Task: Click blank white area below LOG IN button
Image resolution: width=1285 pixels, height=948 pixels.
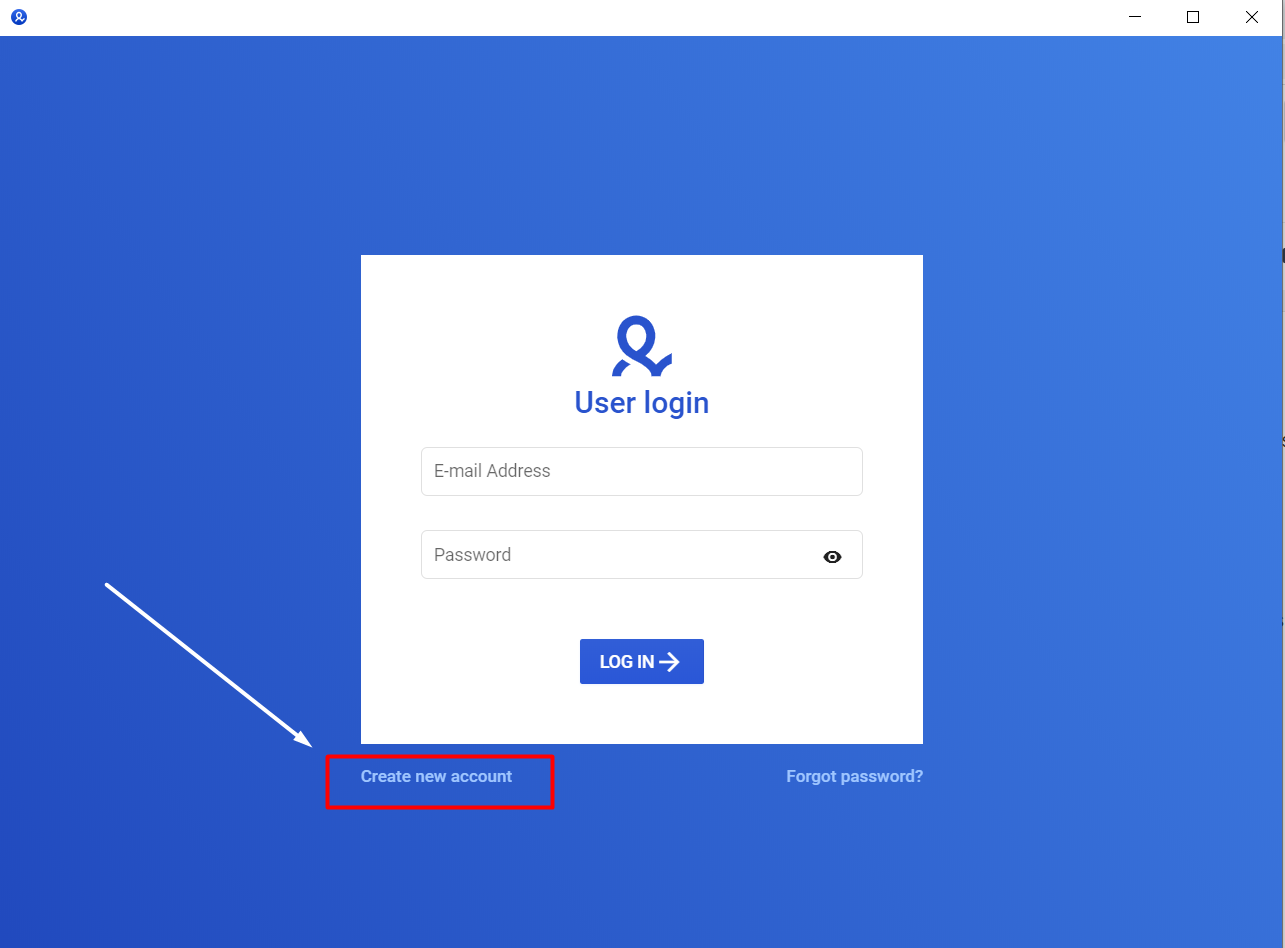Action: click(642, 714)
